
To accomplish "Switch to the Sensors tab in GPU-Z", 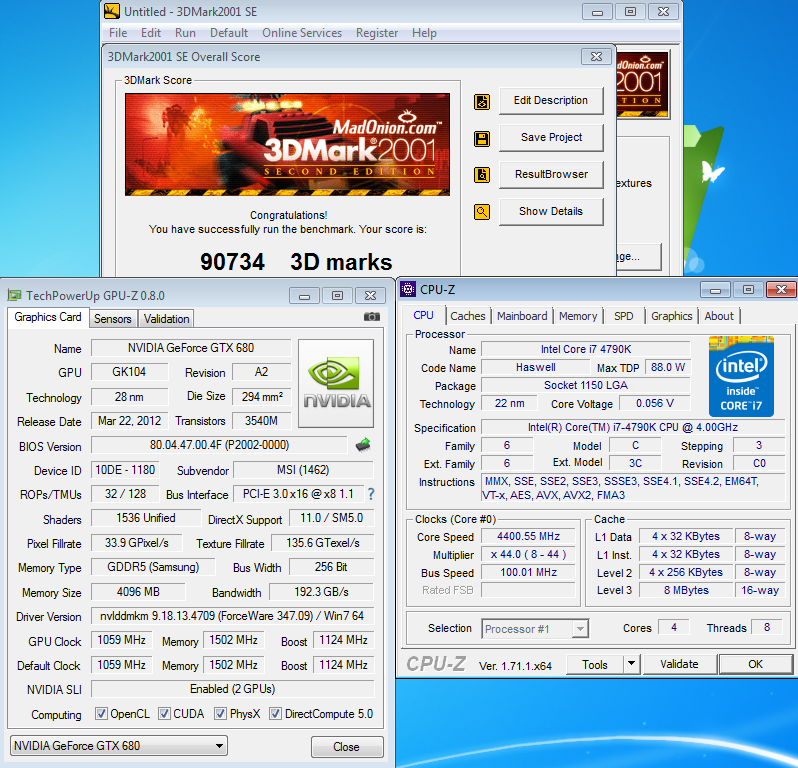I will [112, 319].
